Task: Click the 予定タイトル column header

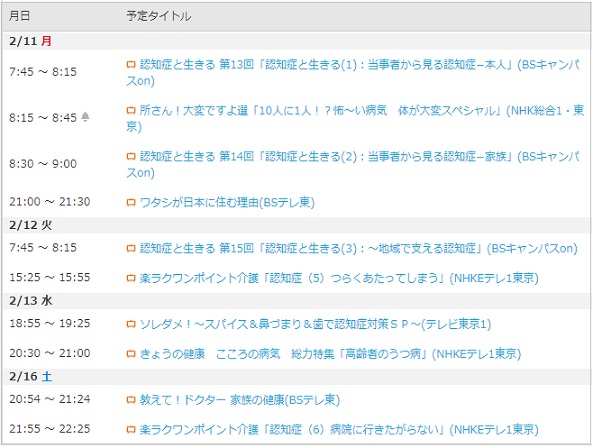Action: click(x=159, y=16)
